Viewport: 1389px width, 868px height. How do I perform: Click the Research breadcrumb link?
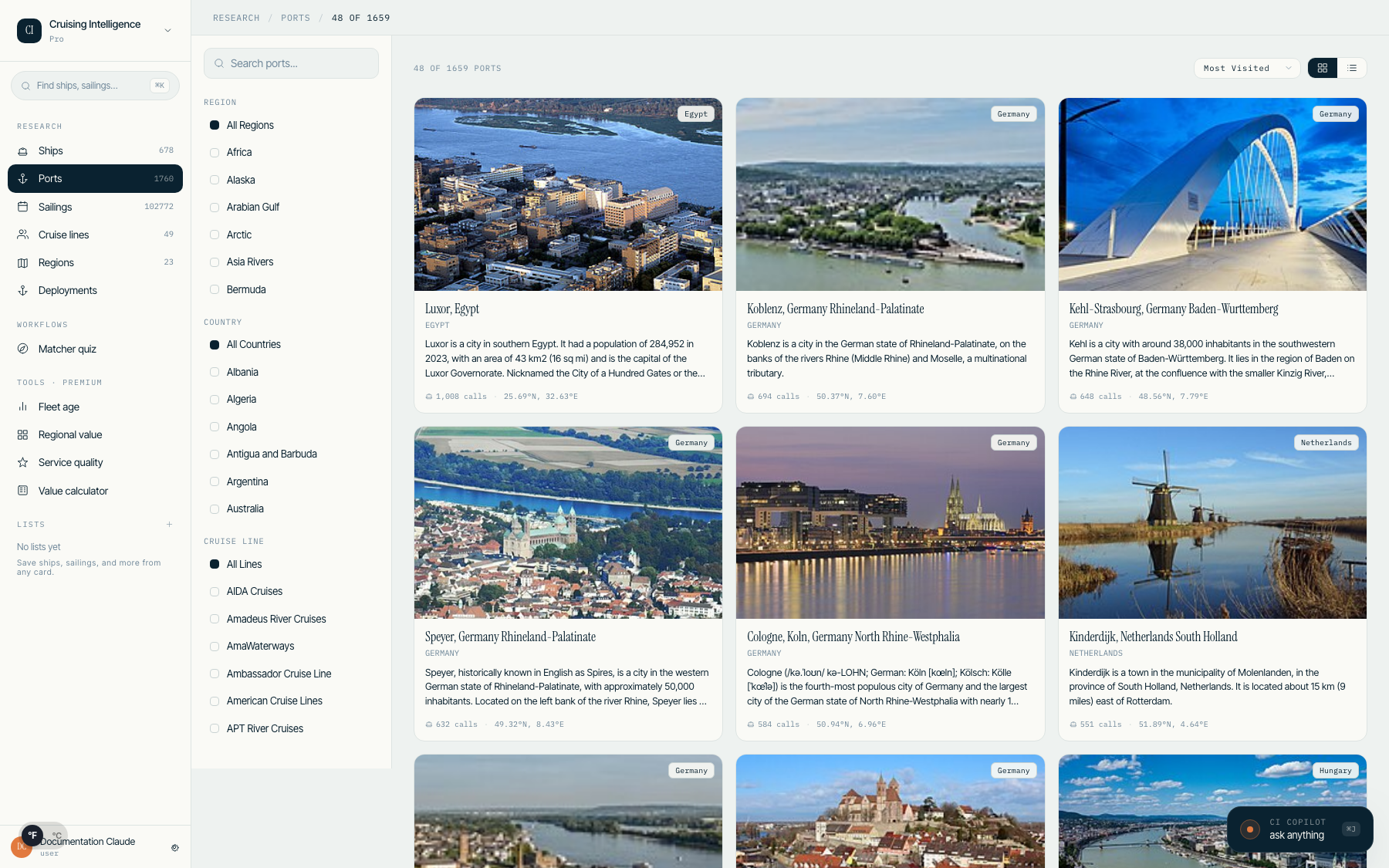click(x=236, y=18)
